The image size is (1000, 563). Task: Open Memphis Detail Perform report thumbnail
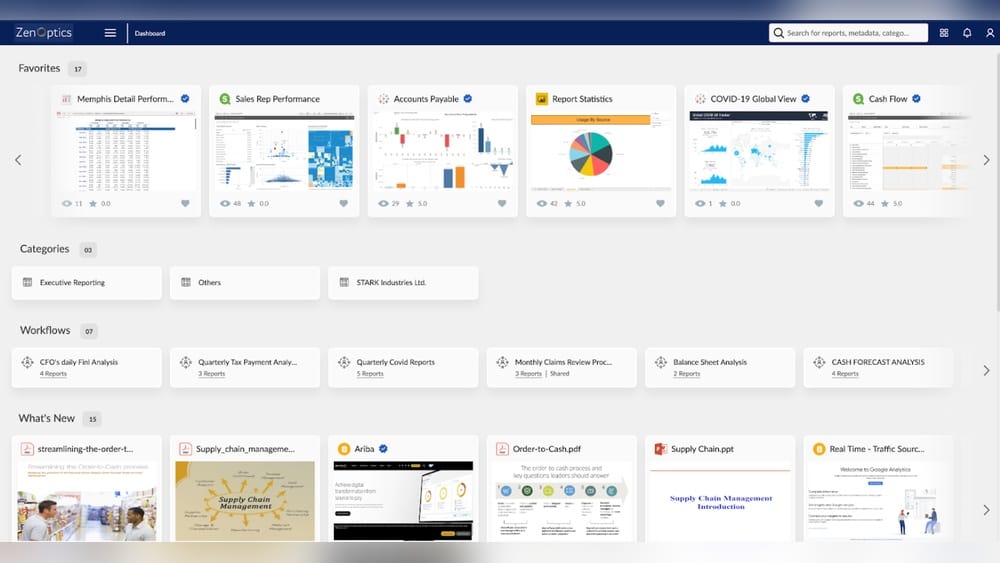click(x=126, y=151)
